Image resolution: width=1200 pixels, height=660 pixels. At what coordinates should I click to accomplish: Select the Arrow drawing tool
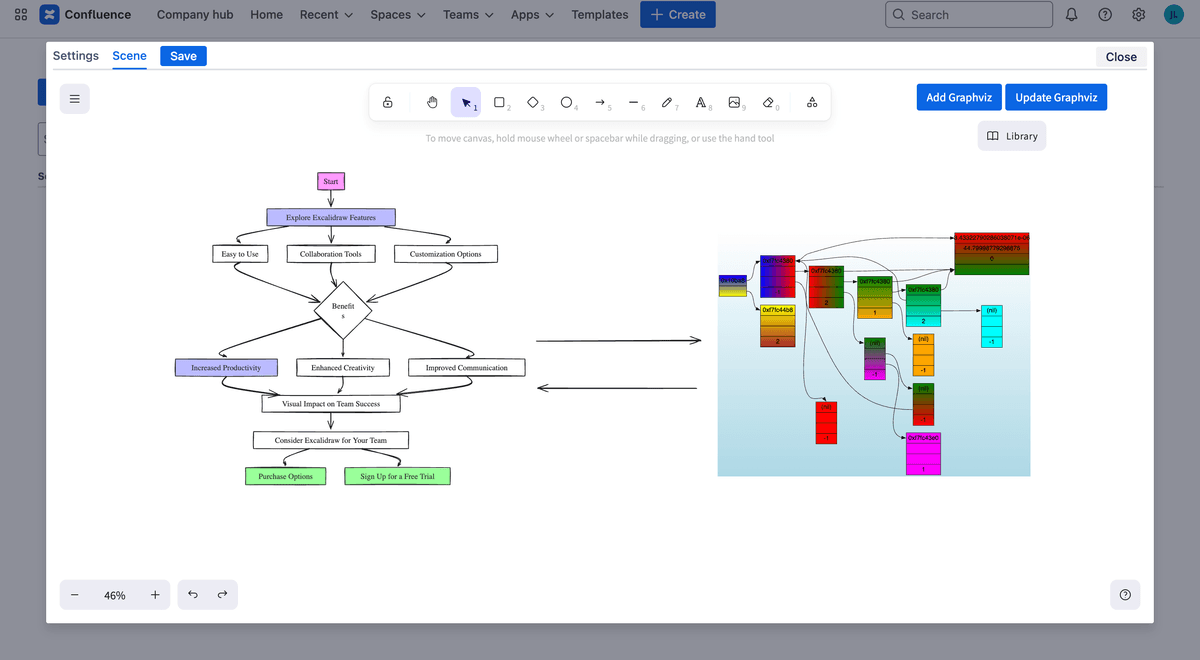[x=600, y=102]
